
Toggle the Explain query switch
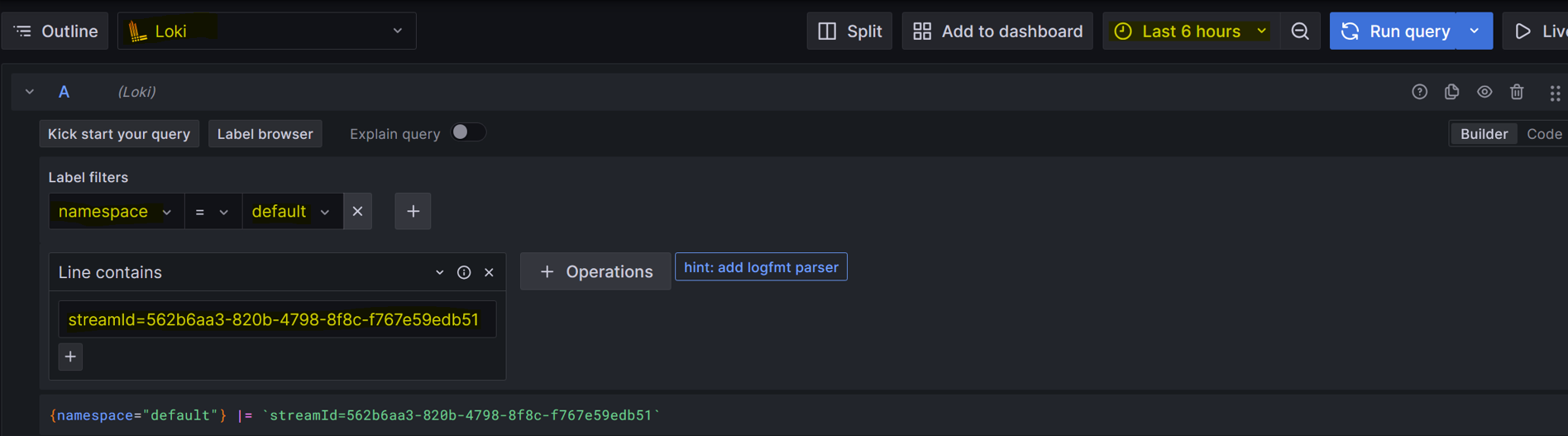coord(467,133)
